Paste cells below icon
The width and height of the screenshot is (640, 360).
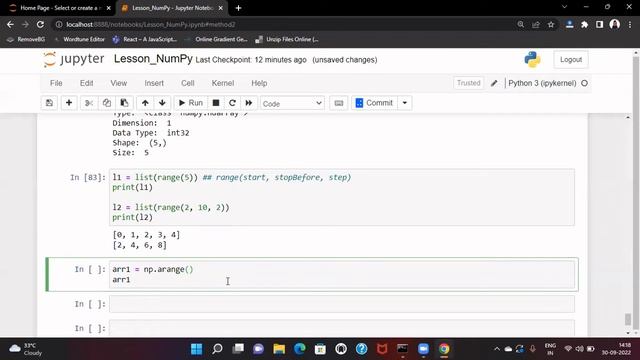pyautogui.click(x=124, y=103)
